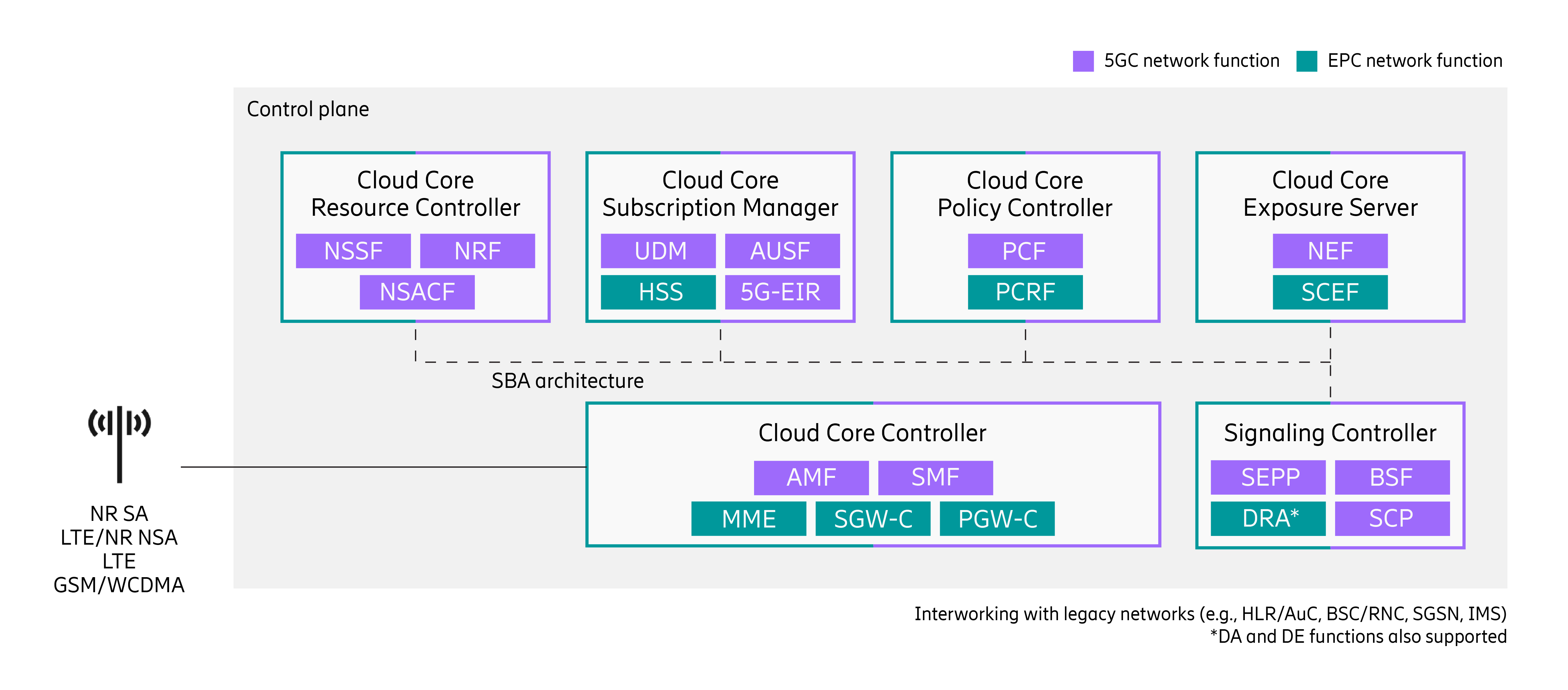The image size is (1568, 690).
Task: Click the AMF block in Cloud Core Controller
Action: pos(811,477)
